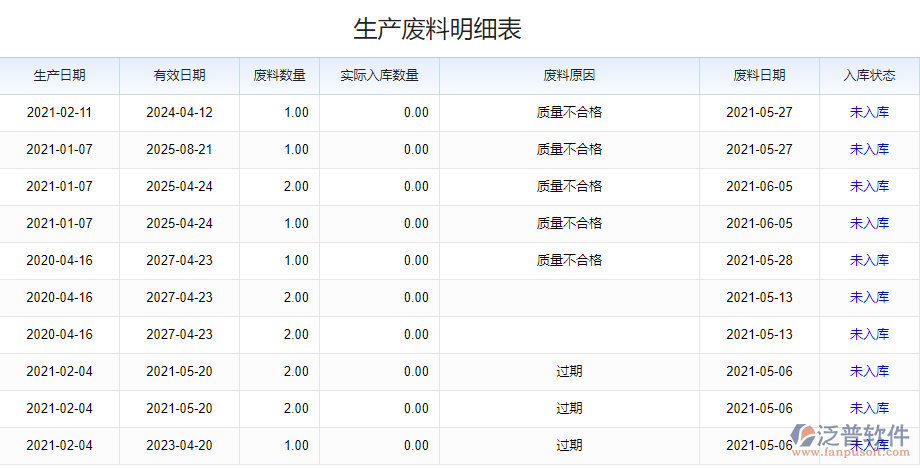Select the 2025-08-21 effective date cell
Viewport: 920px width, 468px height.
pyautogui.click(x=179, y=149)
